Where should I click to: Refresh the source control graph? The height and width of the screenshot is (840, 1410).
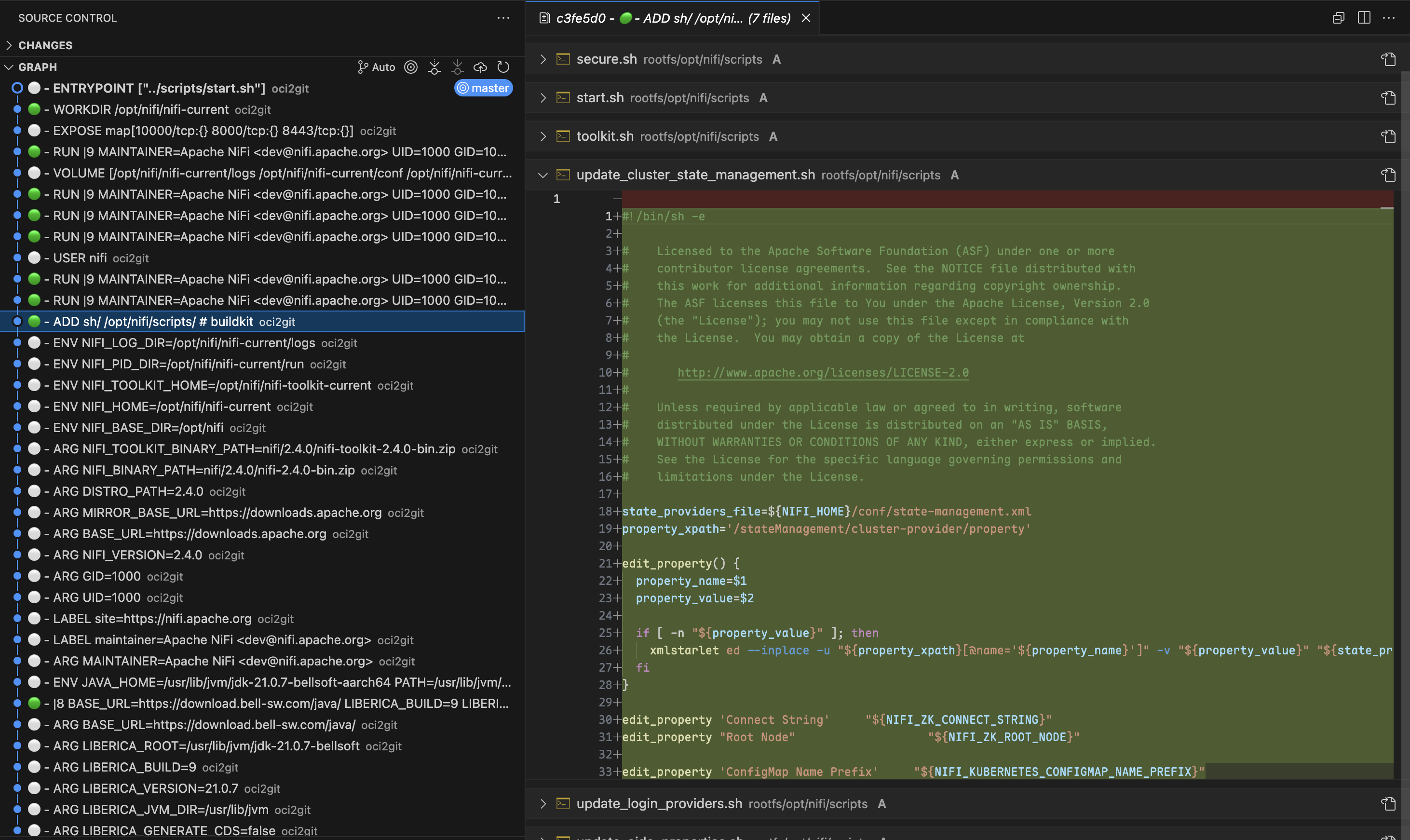point(503,68)
